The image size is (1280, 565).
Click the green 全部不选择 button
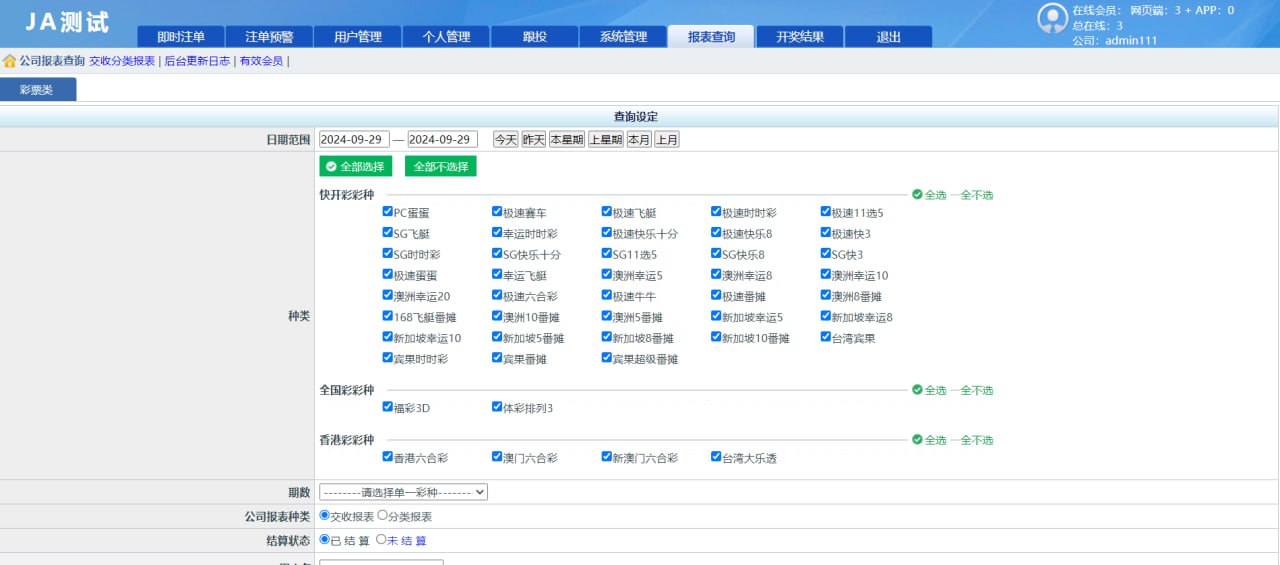[441, 166]
